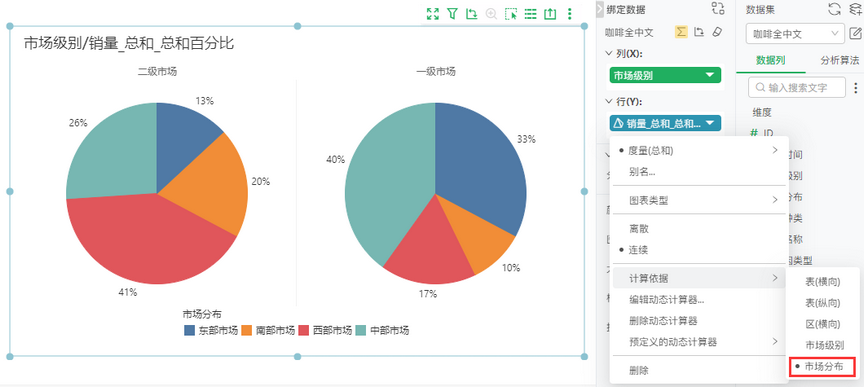Activate the rectangular selection cursor tool
Screen dimensions: 864x387
tap(511, 14)
